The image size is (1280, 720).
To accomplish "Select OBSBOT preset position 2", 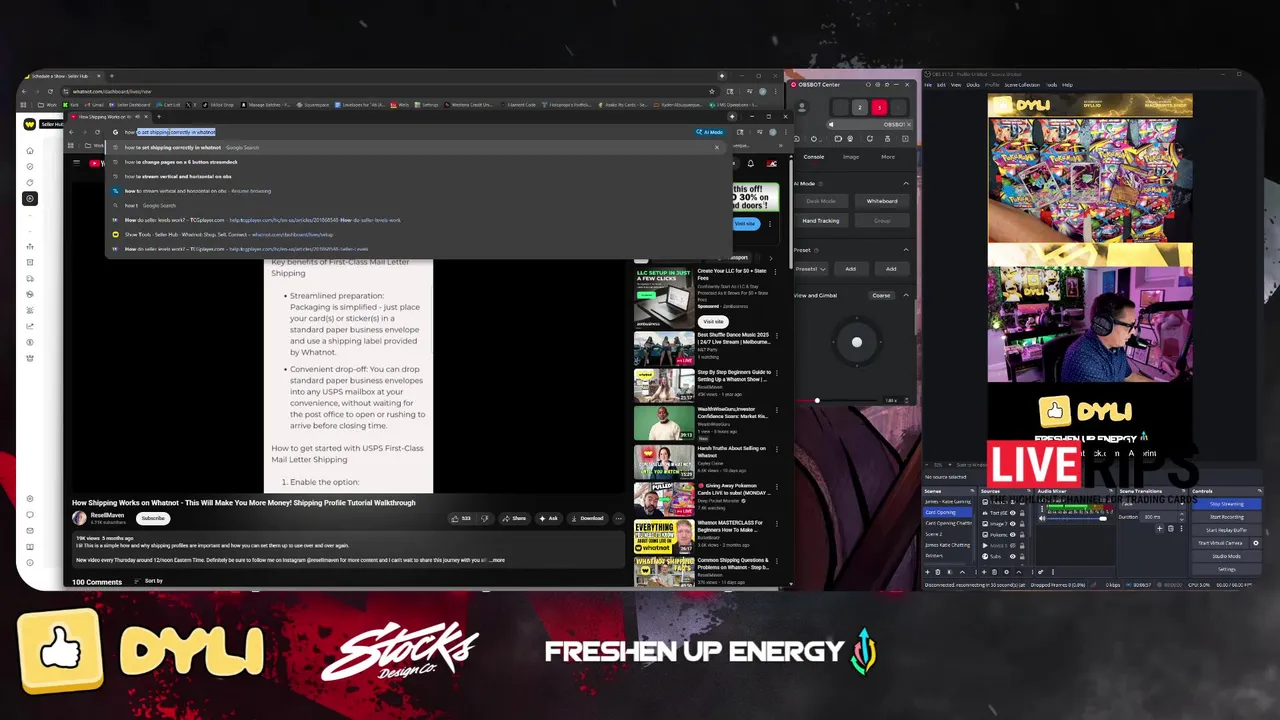I will [860, 108].
